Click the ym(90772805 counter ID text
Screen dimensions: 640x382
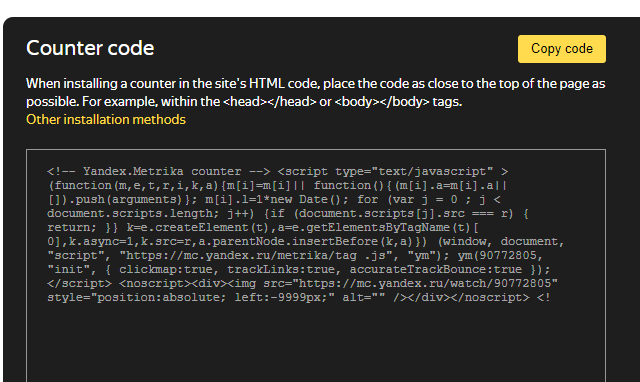(x=500, y=255)
